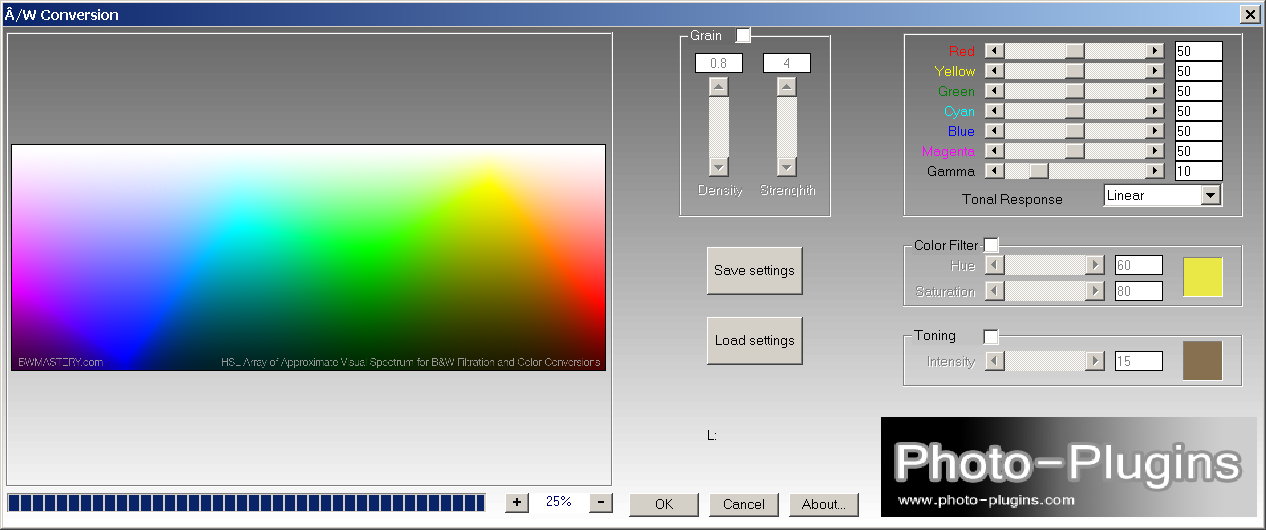Screen dimensions: 1266x530
Task: Open the About dialog
Action: click(823, 504)
